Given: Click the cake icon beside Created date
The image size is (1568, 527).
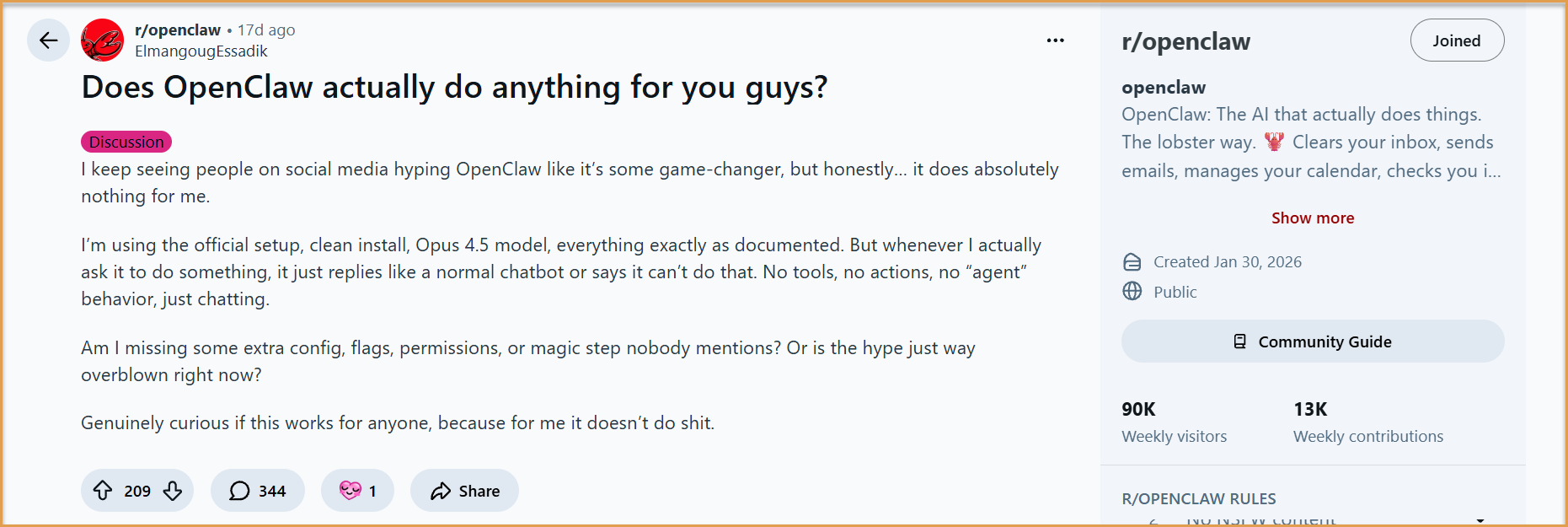Looking at the screenshot, I should [x=1132, y=261].
